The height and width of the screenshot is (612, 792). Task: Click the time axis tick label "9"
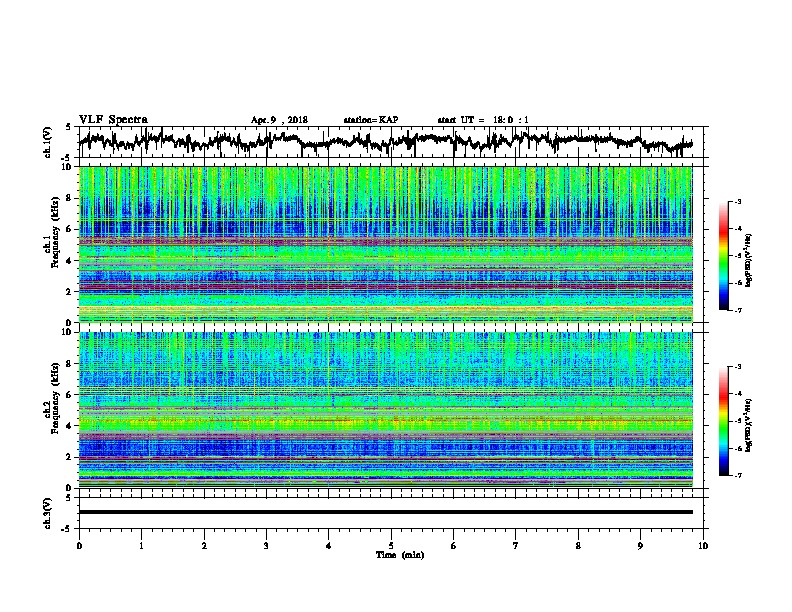coord(640,546)
